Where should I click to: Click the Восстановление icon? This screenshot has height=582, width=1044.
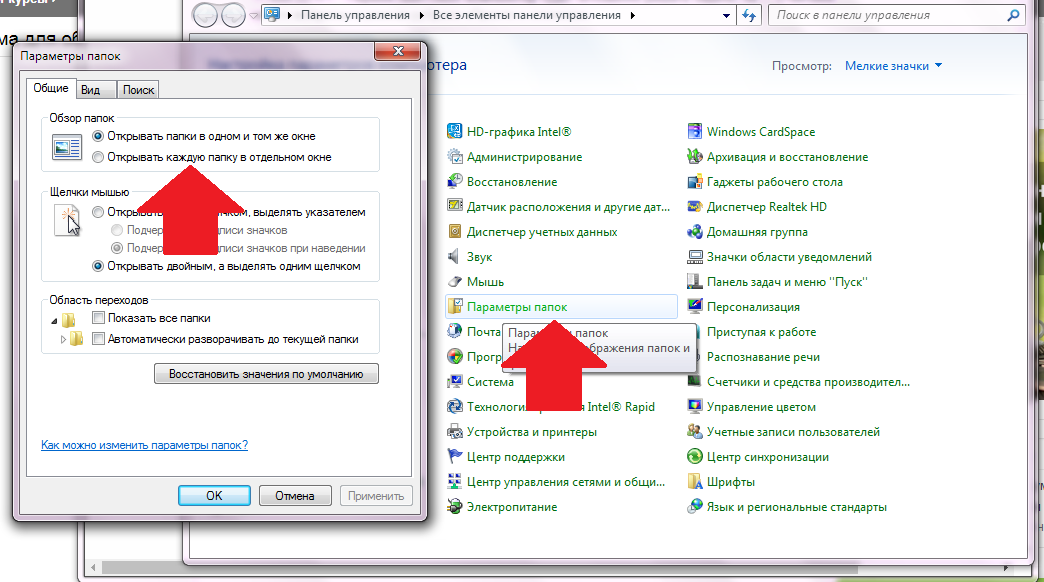(x=455, y=181)
